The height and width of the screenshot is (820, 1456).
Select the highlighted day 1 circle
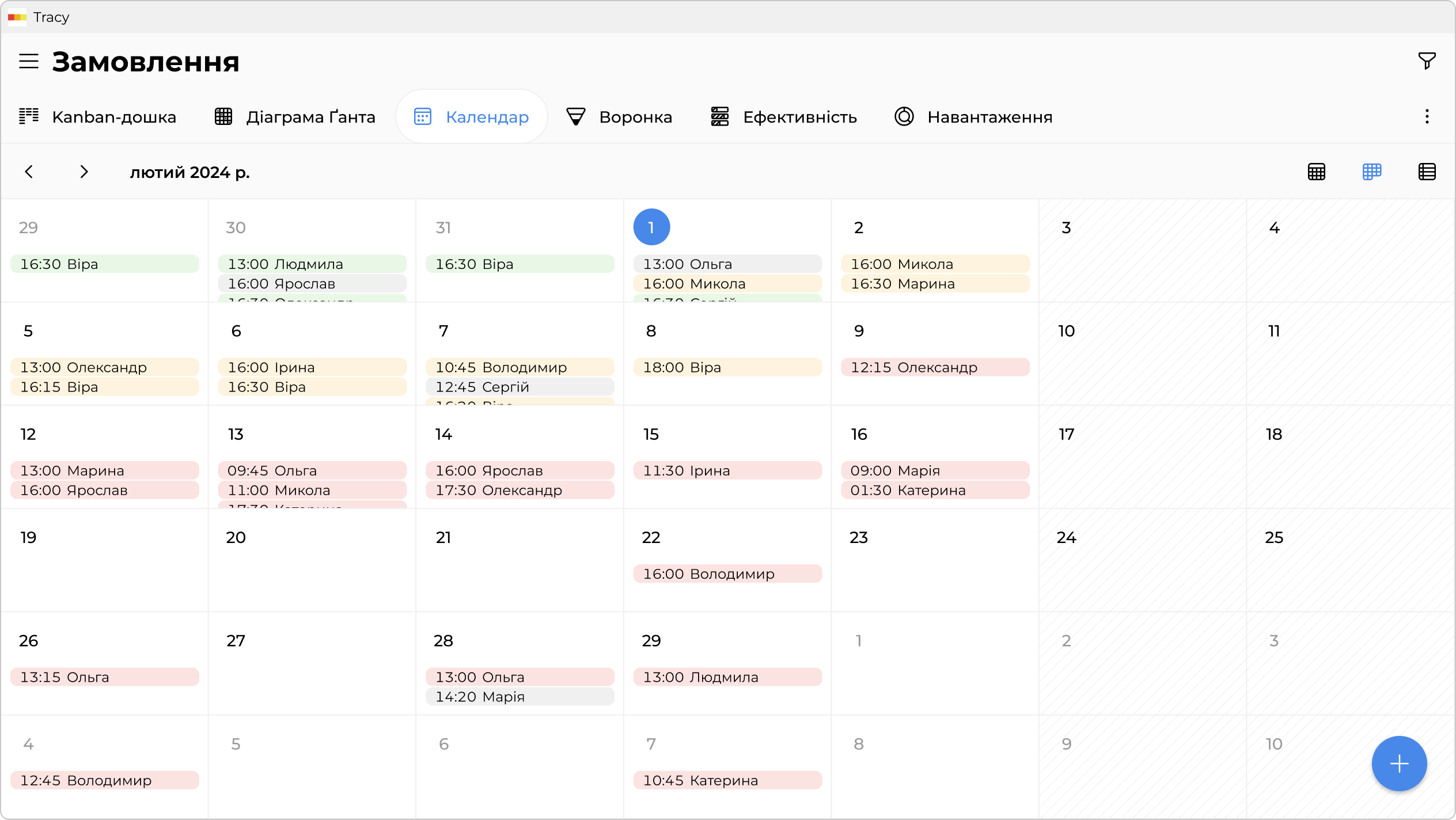pyautogui.click(x=651, y=227)
